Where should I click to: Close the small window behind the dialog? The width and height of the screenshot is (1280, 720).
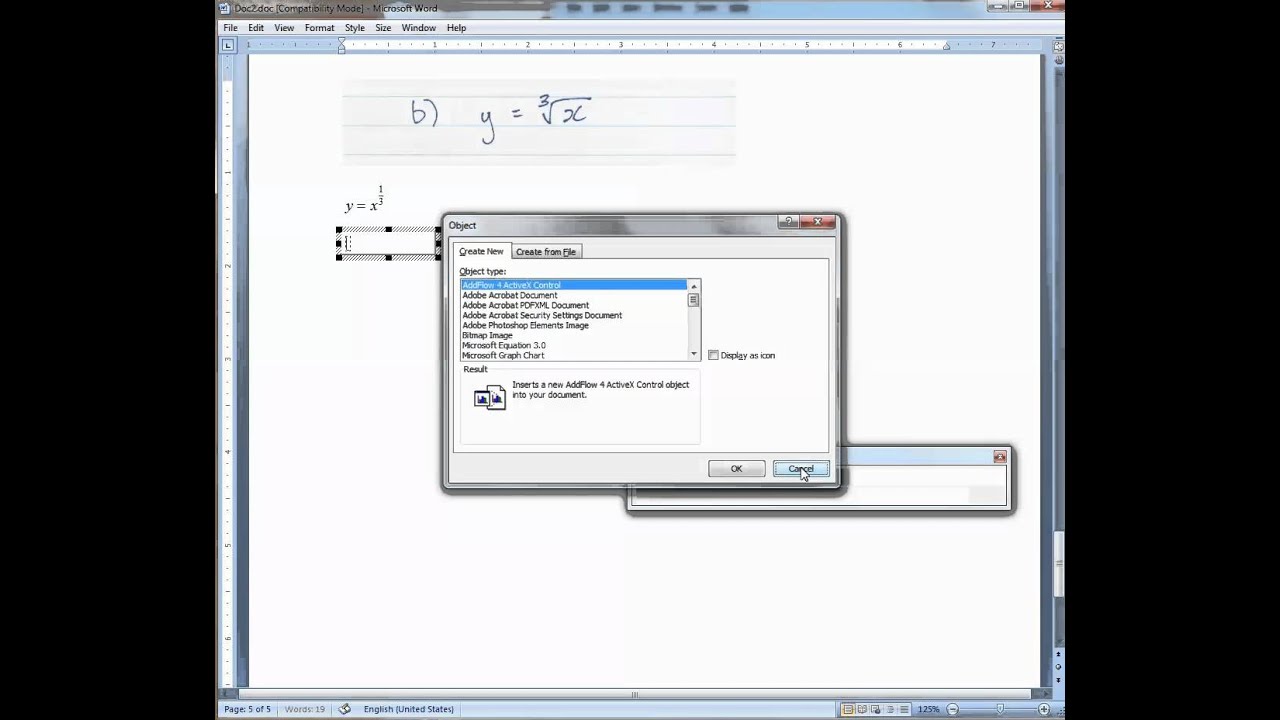[999, 456]
